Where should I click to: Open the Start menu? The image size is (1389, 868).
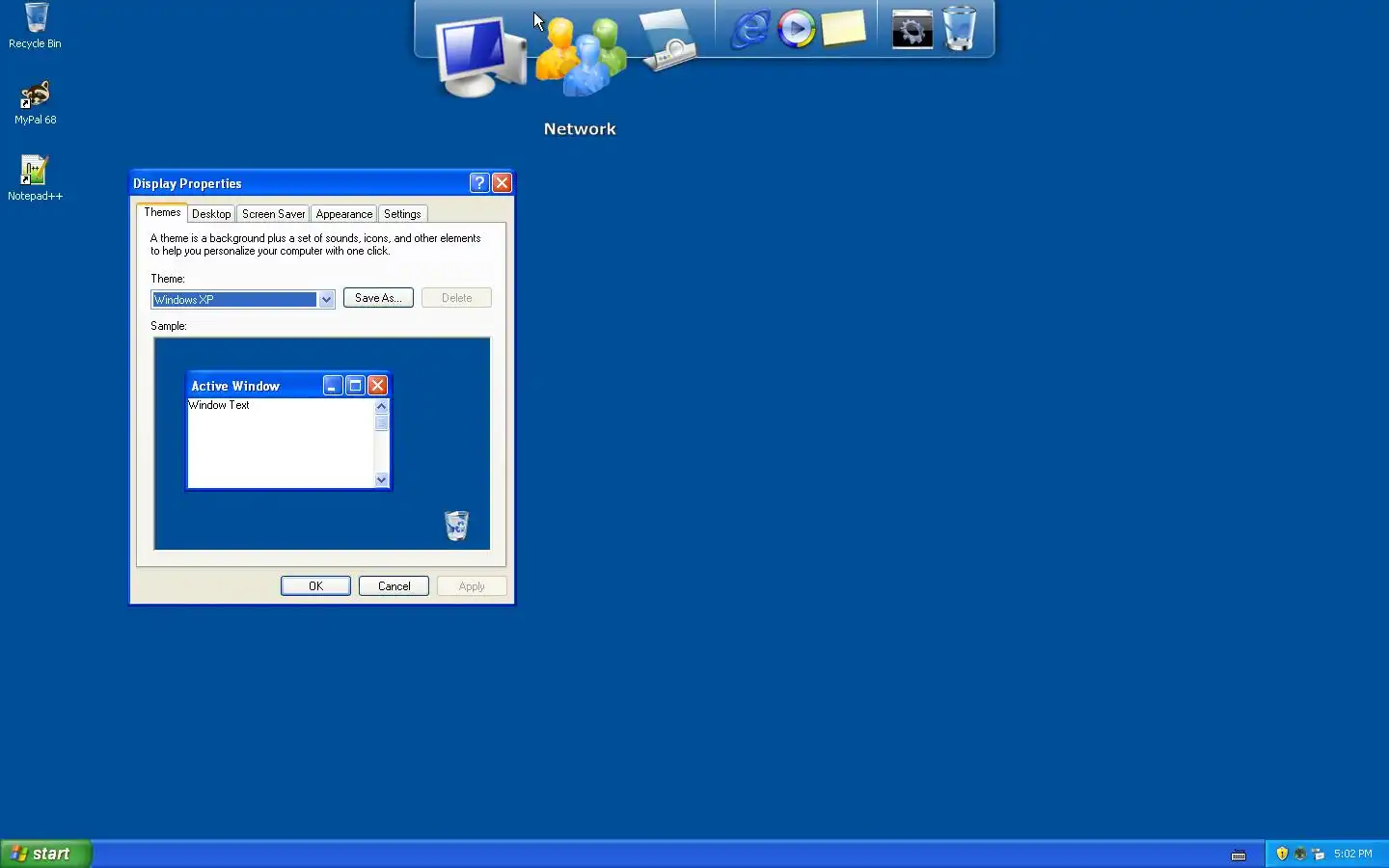tap(45, 854)
